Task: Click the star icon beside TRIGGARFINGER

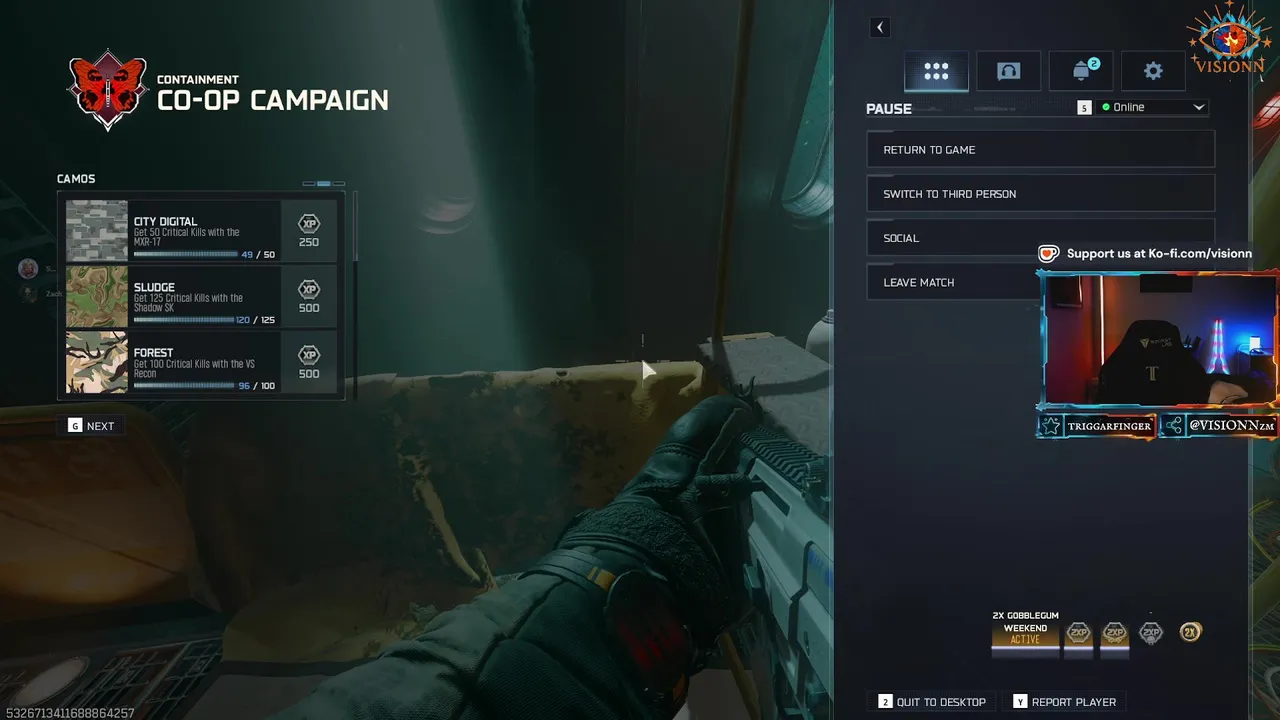Action: click(x=1050, y=426)
